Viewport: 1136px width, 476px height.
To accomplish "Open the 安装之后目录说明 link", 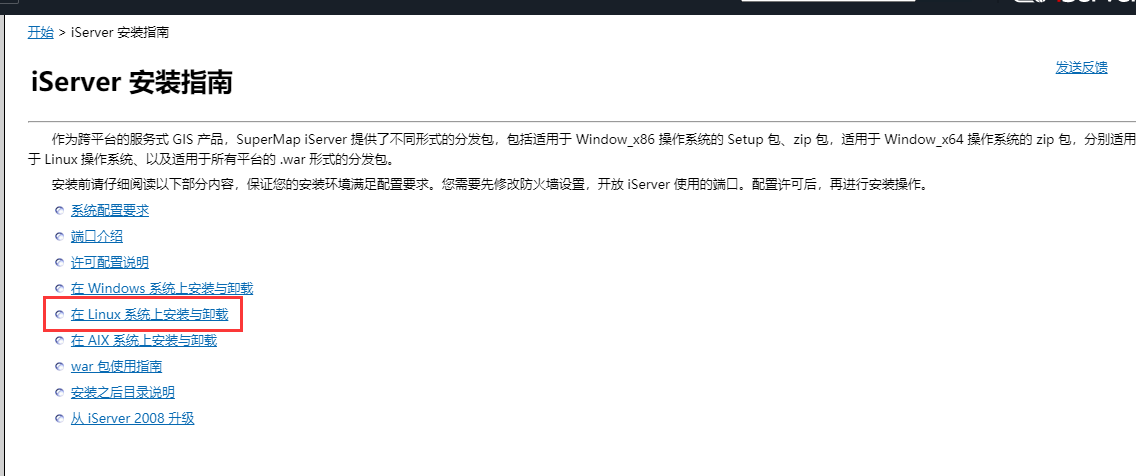I will pyautogui.click(x=123, y=392).
